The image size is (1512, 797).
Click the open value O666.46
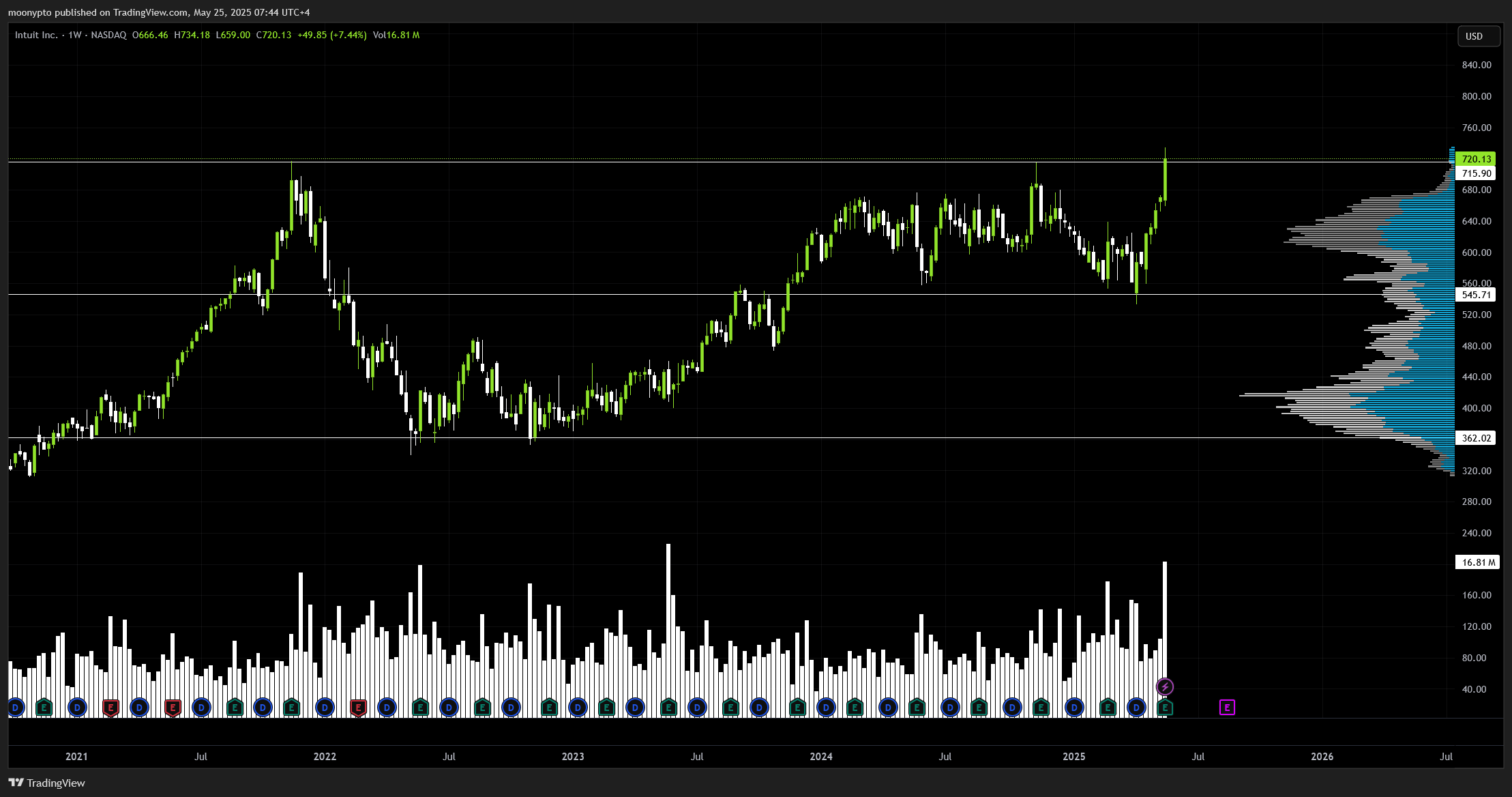pos(150,35)
